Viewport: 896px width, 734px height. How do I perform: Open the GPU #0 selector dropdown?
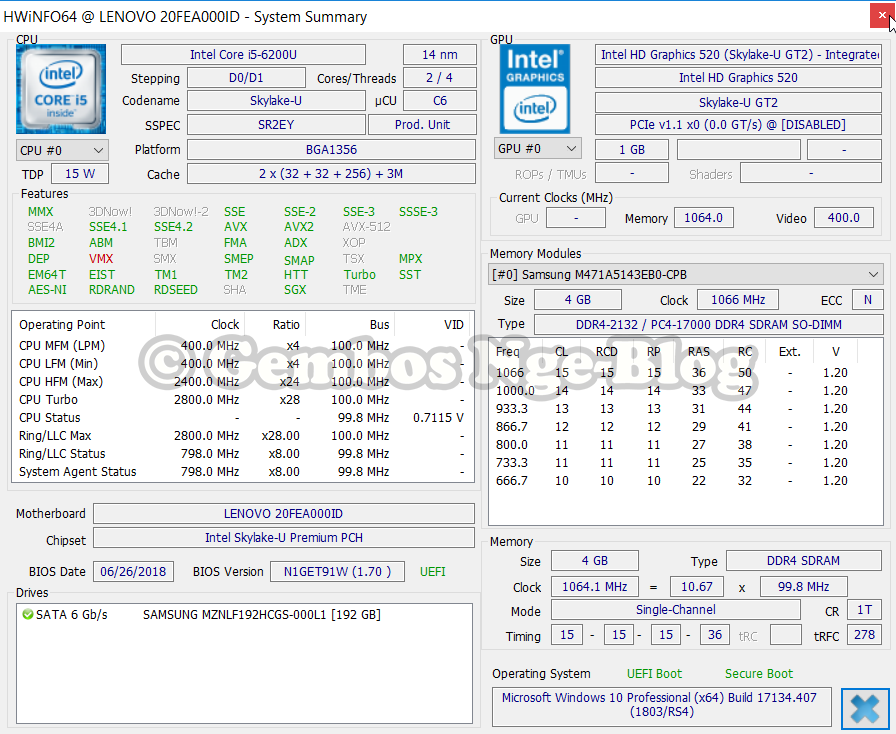[537, 148]
